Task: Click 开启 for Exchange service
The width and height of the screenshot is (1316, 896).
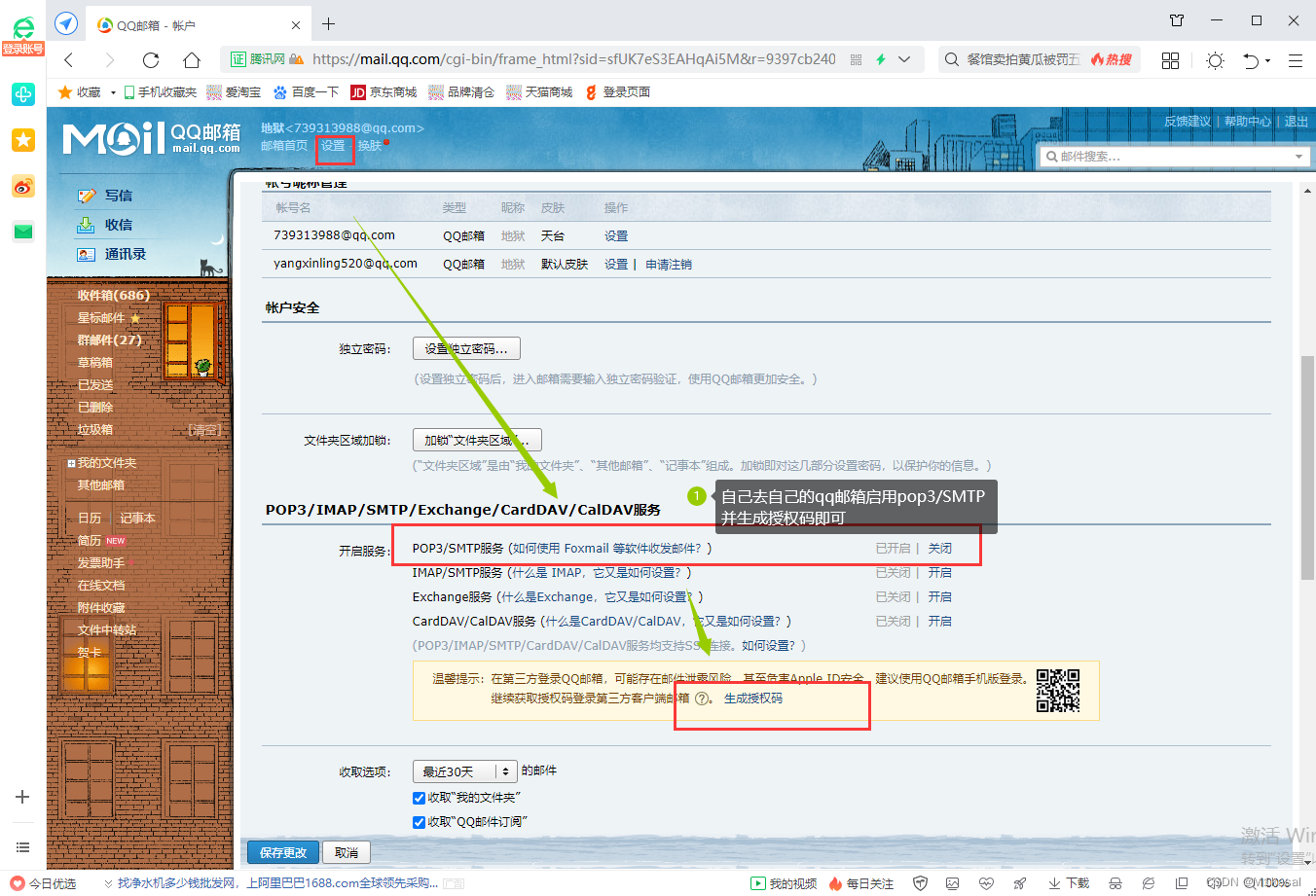Action: pyautogui.click(x=939, y=597)
